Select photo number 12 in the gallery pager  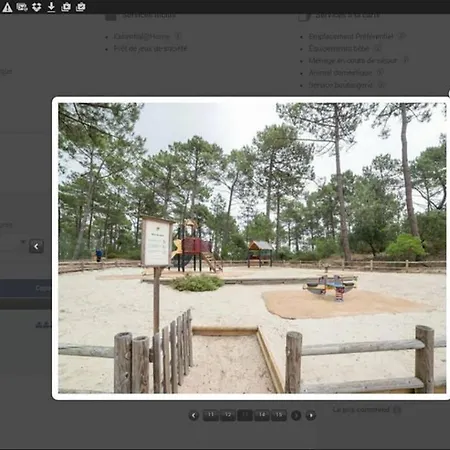coord(228,415)
